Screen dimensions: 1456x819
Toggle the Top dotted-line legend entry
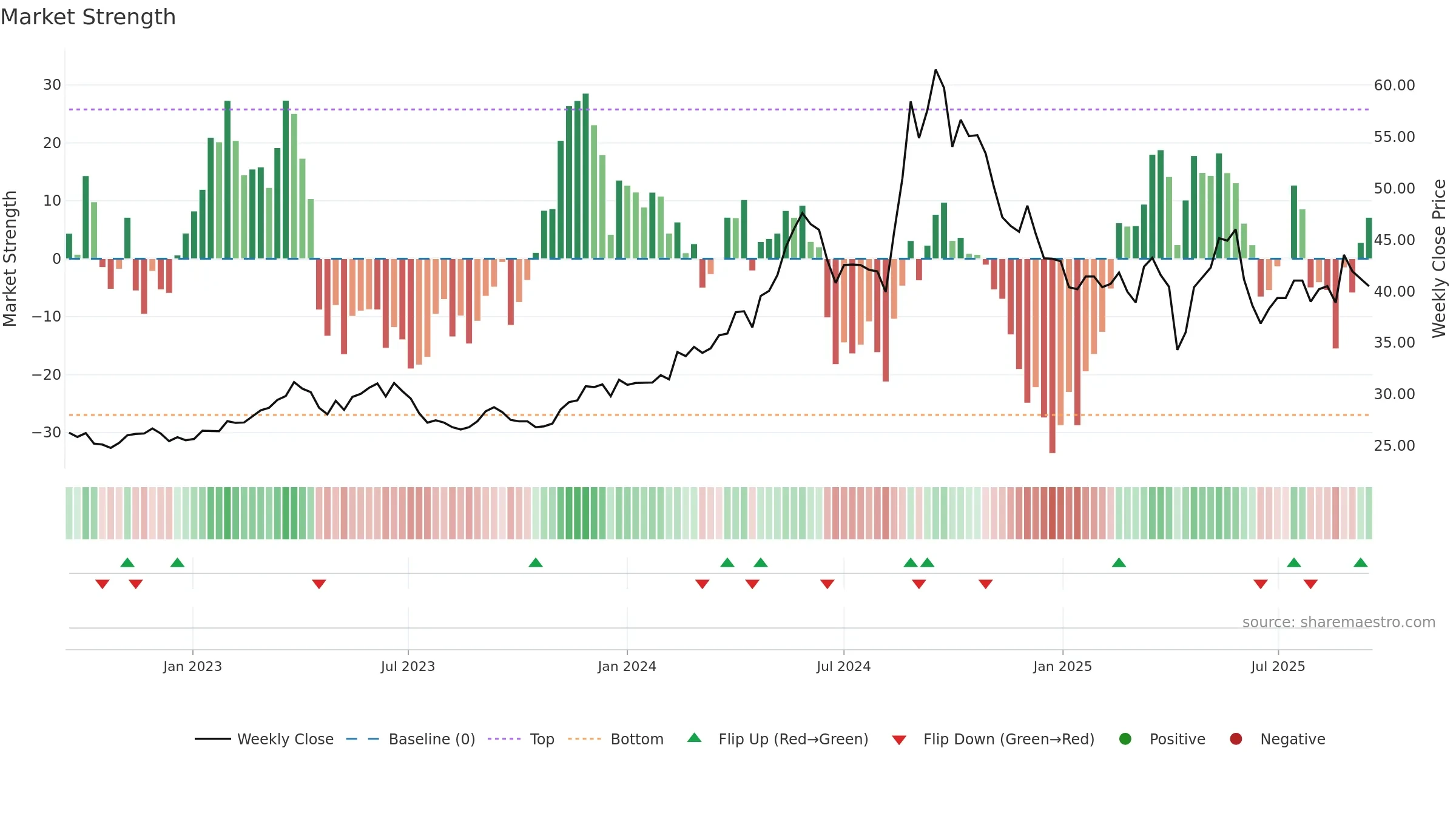pyautogui.click(x=521, y=739)
